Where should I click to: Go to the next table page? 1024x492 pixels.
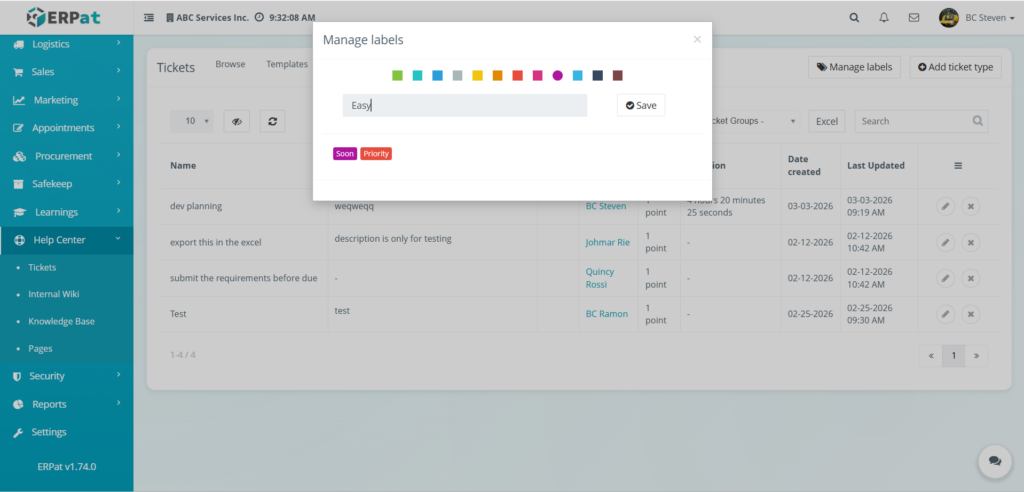(x=976, y=356)
